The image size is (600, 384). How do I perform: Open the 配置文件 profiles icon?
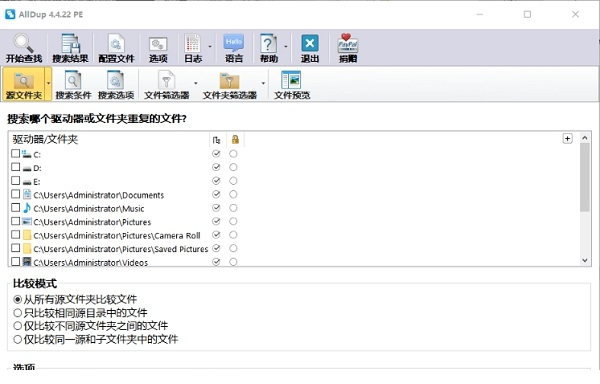coord(116,48)
